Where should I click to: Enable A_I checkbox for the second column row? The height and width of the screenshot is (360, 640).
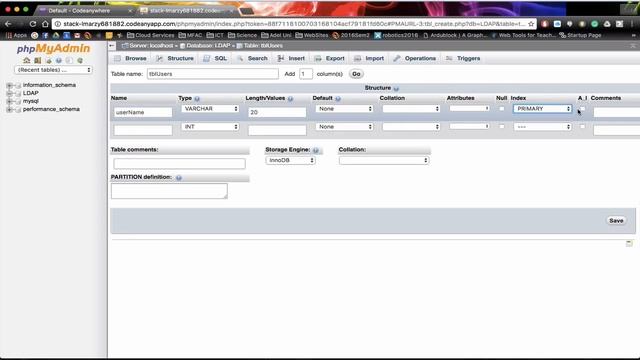[582, 127]
